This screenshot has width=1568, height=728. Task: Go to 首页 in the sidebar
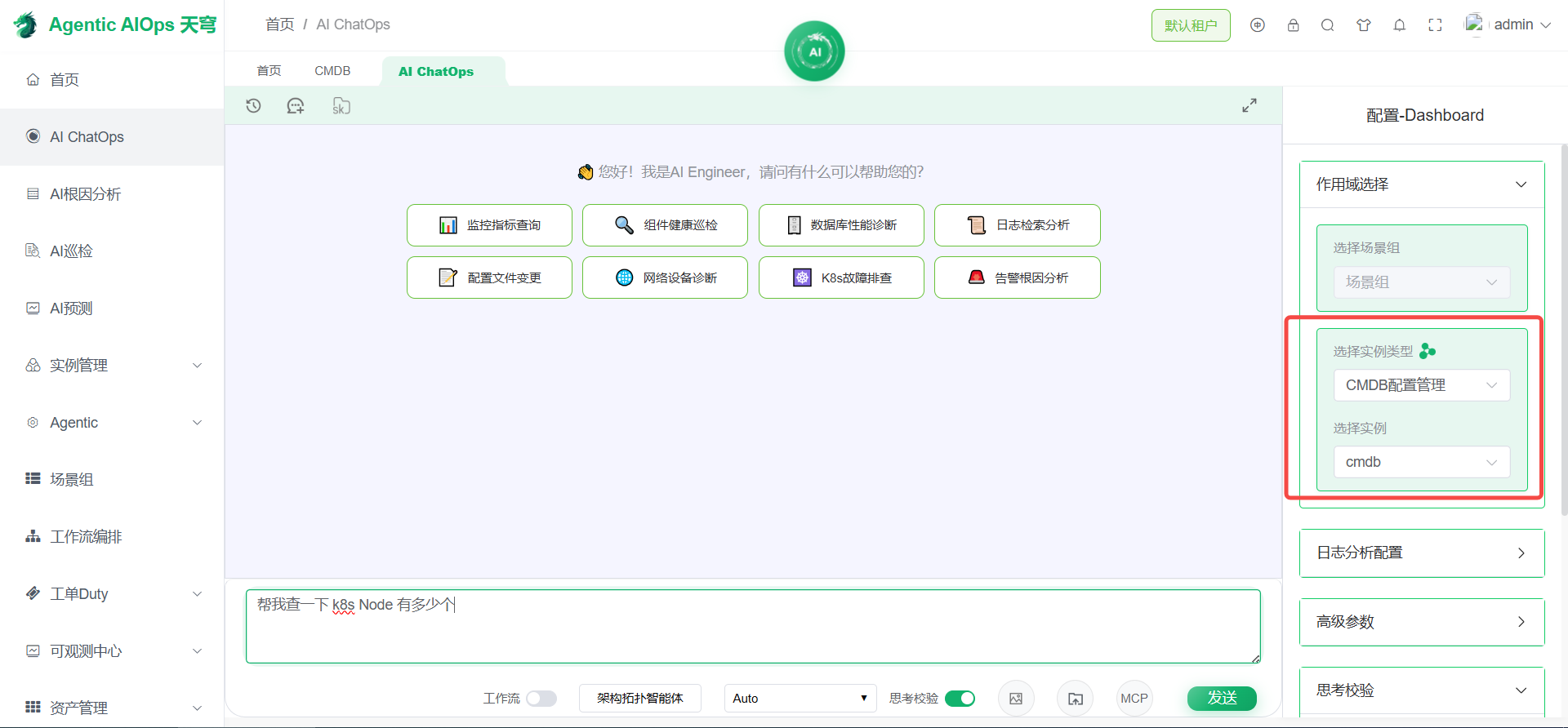pos(112,80)
